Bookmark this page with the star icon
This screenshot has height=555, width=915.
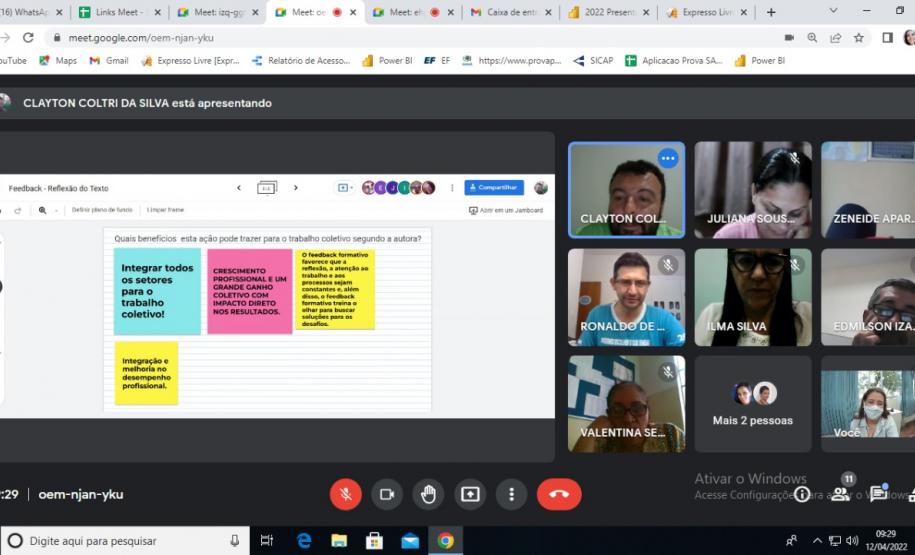pos(859,38)
